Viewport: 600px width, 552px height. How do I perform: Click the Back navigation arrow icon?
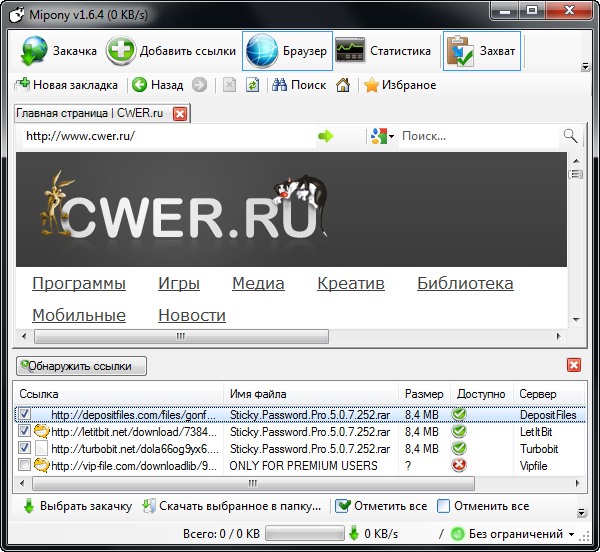[140, 85]
